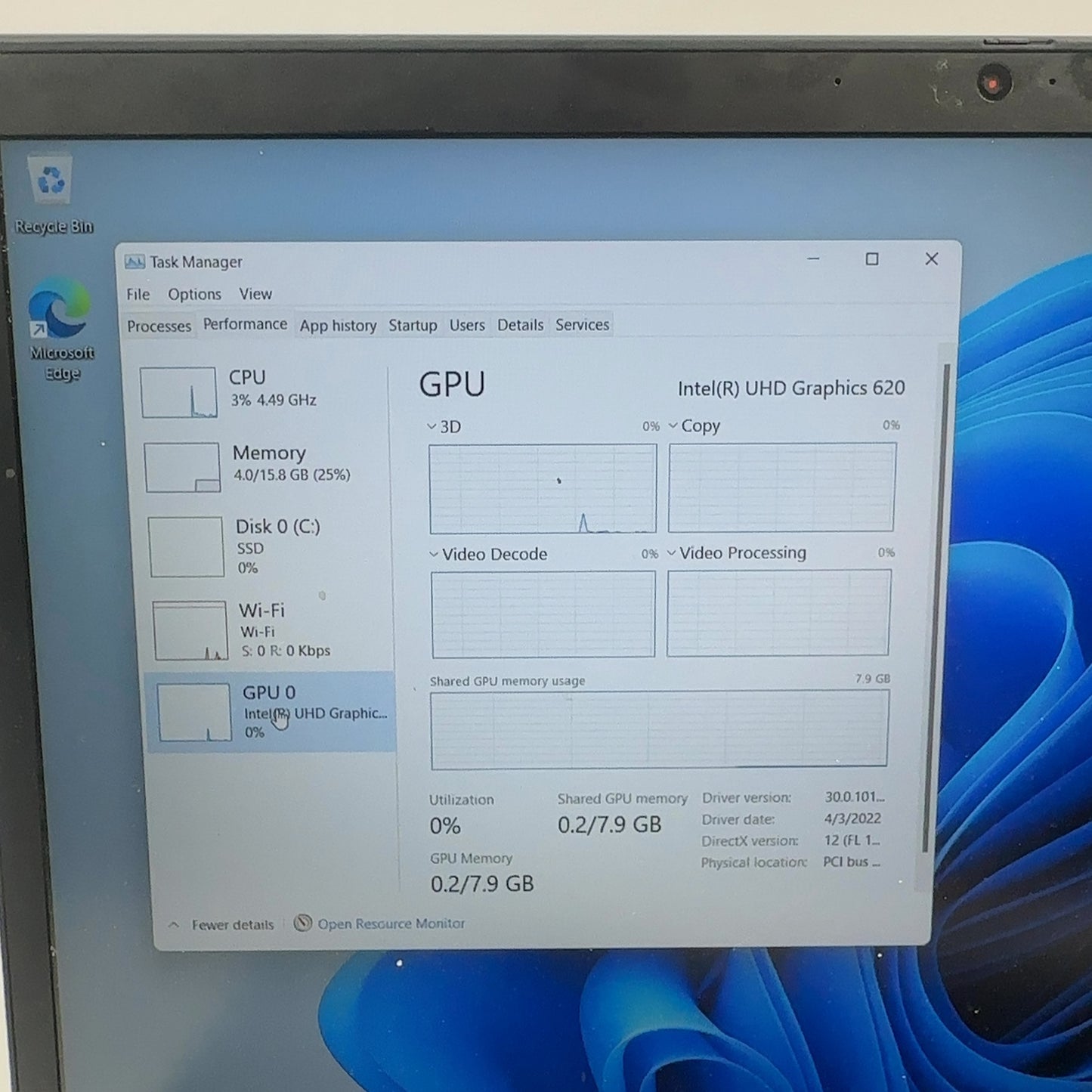Collapse view with Fewer details chevron

pos(174,925)
